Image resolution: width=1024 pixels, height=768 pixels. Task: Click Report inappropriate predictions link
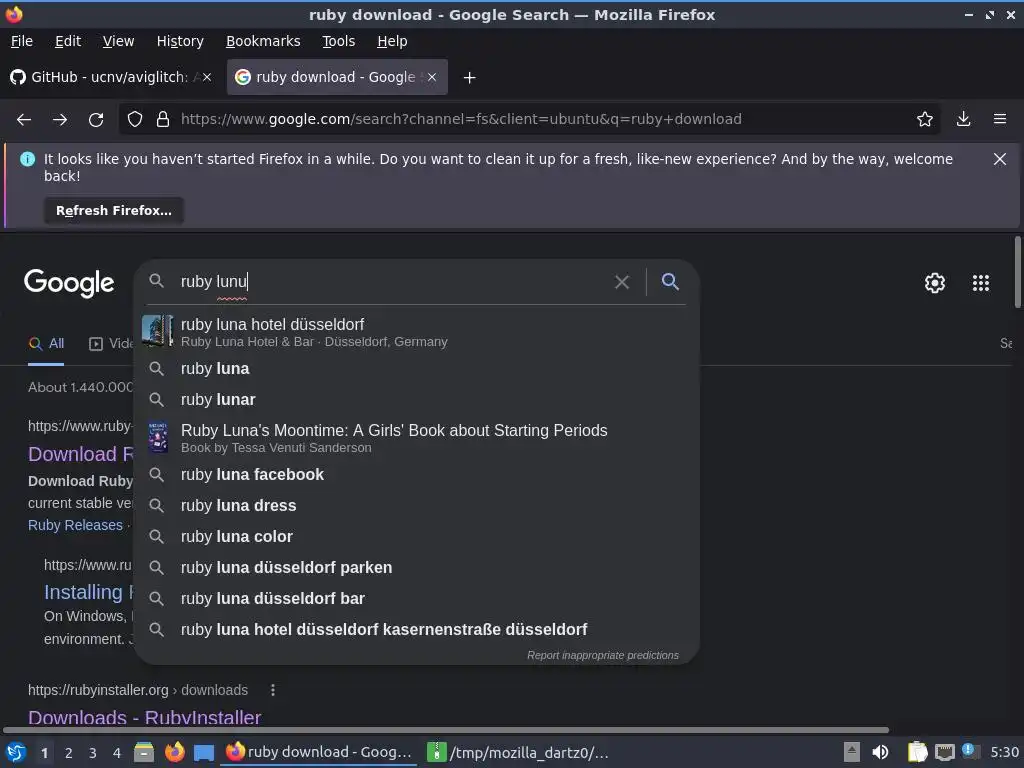pos(603,656)
